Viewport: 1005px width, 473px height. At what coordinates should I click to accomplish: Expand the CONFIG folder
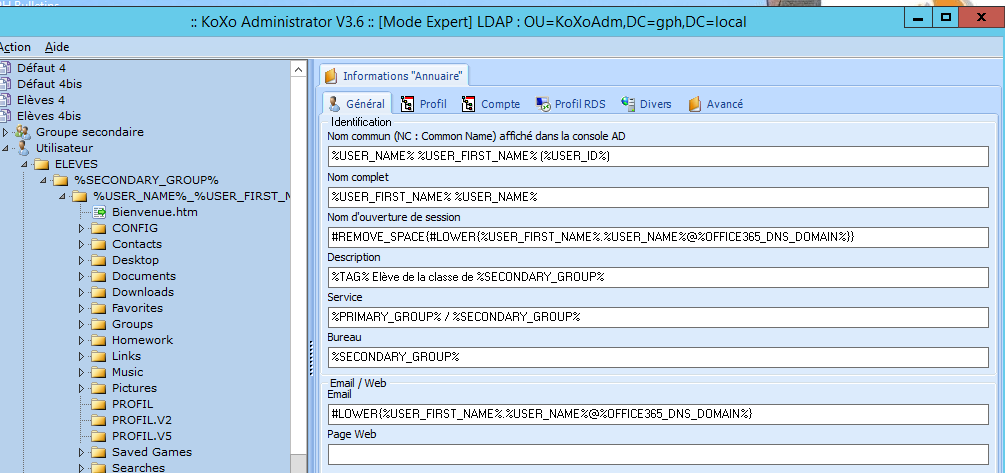pos(81,228)
